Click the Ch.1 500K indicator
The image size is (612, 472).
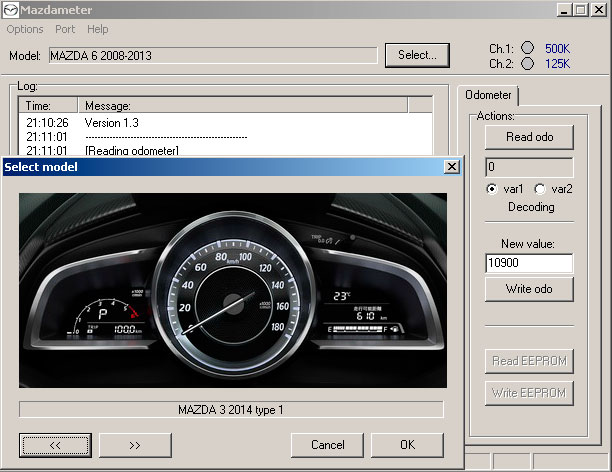click(528, 48)
